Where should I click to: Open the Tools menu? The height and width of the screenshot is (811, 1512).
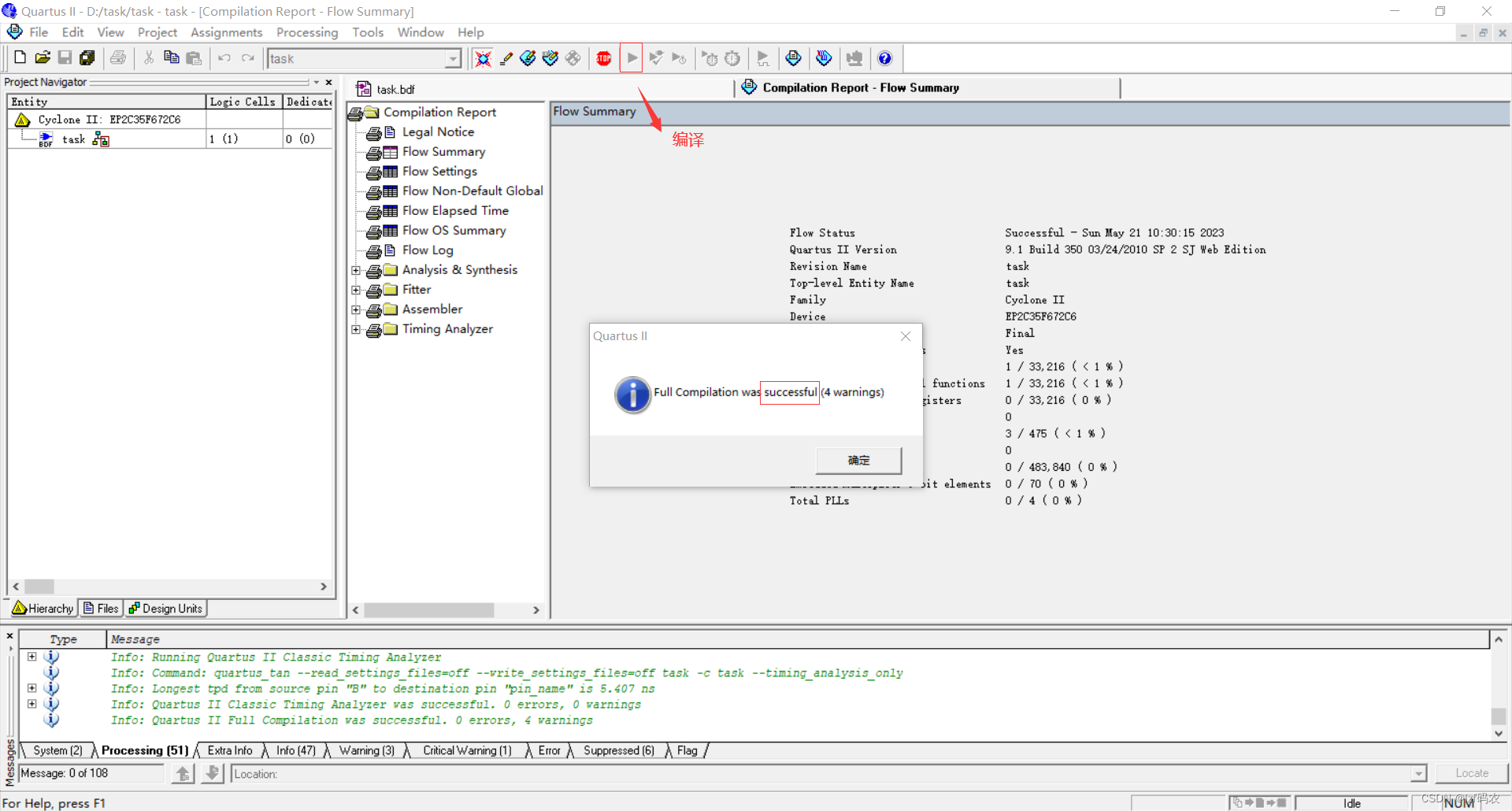[x=368, y=32]
